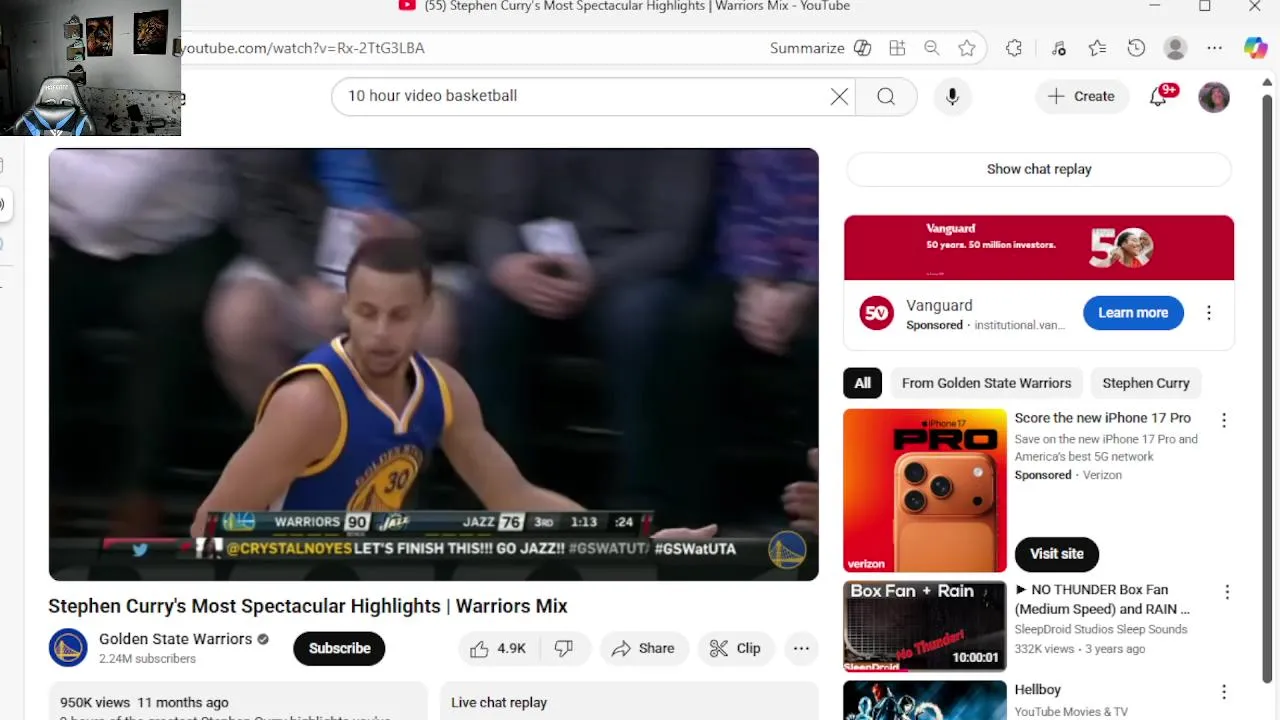Click the Stephen Curry video player
Screen dimensions: 1280x720
433,364
